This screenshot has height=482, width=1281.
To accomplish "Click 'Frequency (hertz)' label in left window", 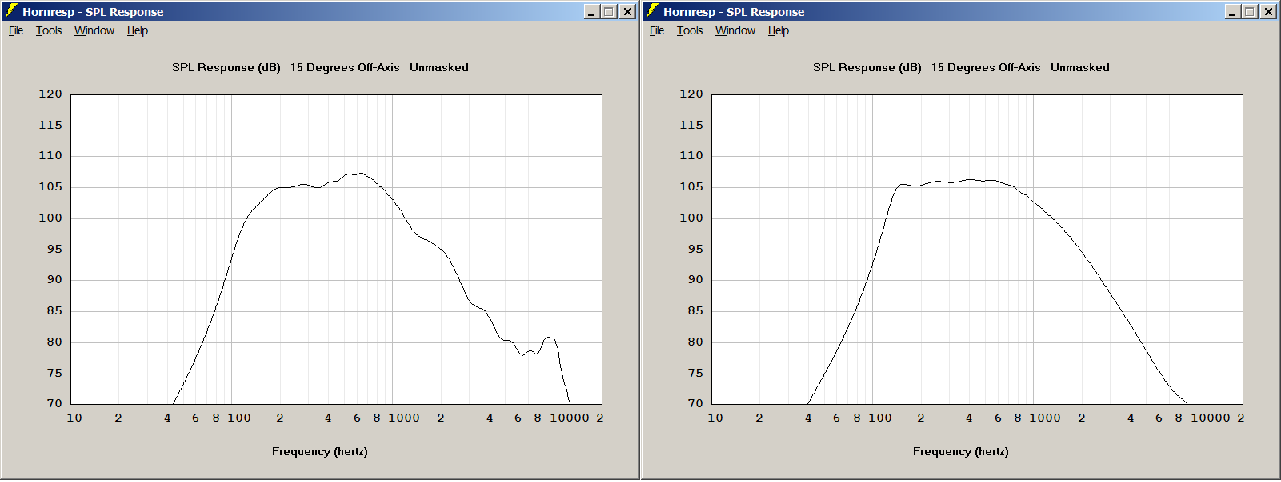I will (x=320, y=452).
